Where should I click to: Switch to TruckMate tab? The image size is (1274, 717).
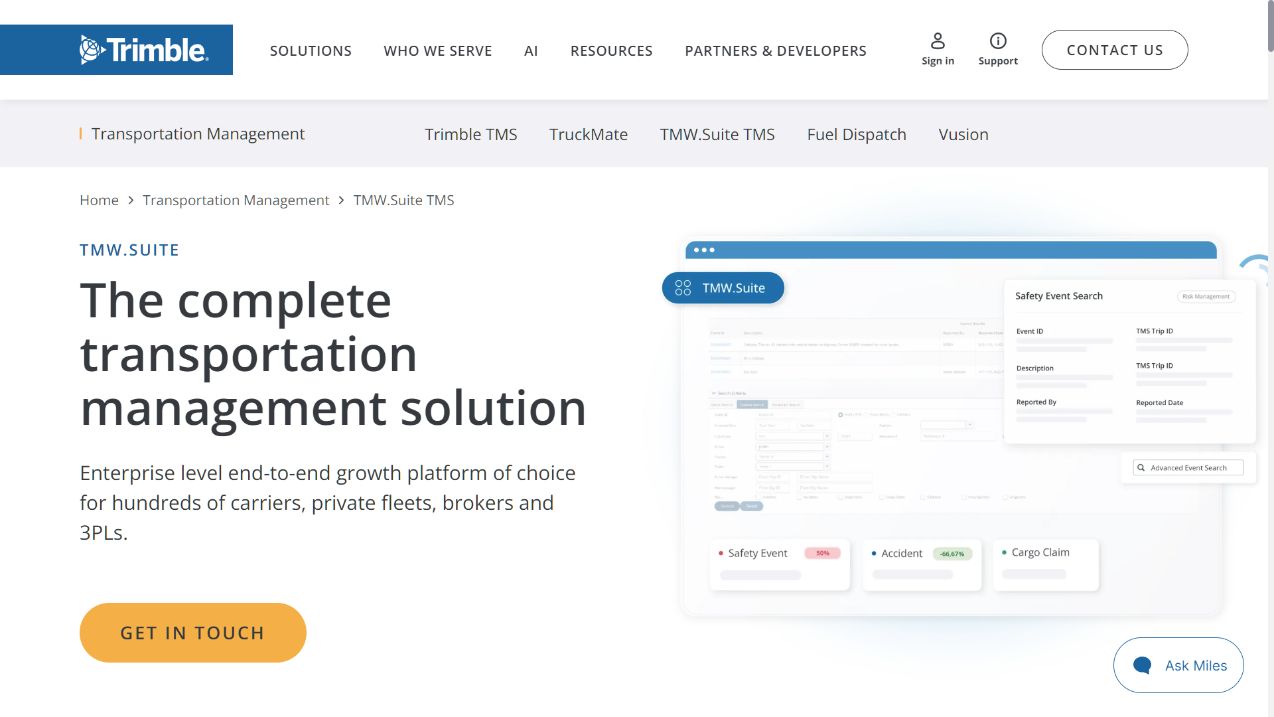coord(589,134)
